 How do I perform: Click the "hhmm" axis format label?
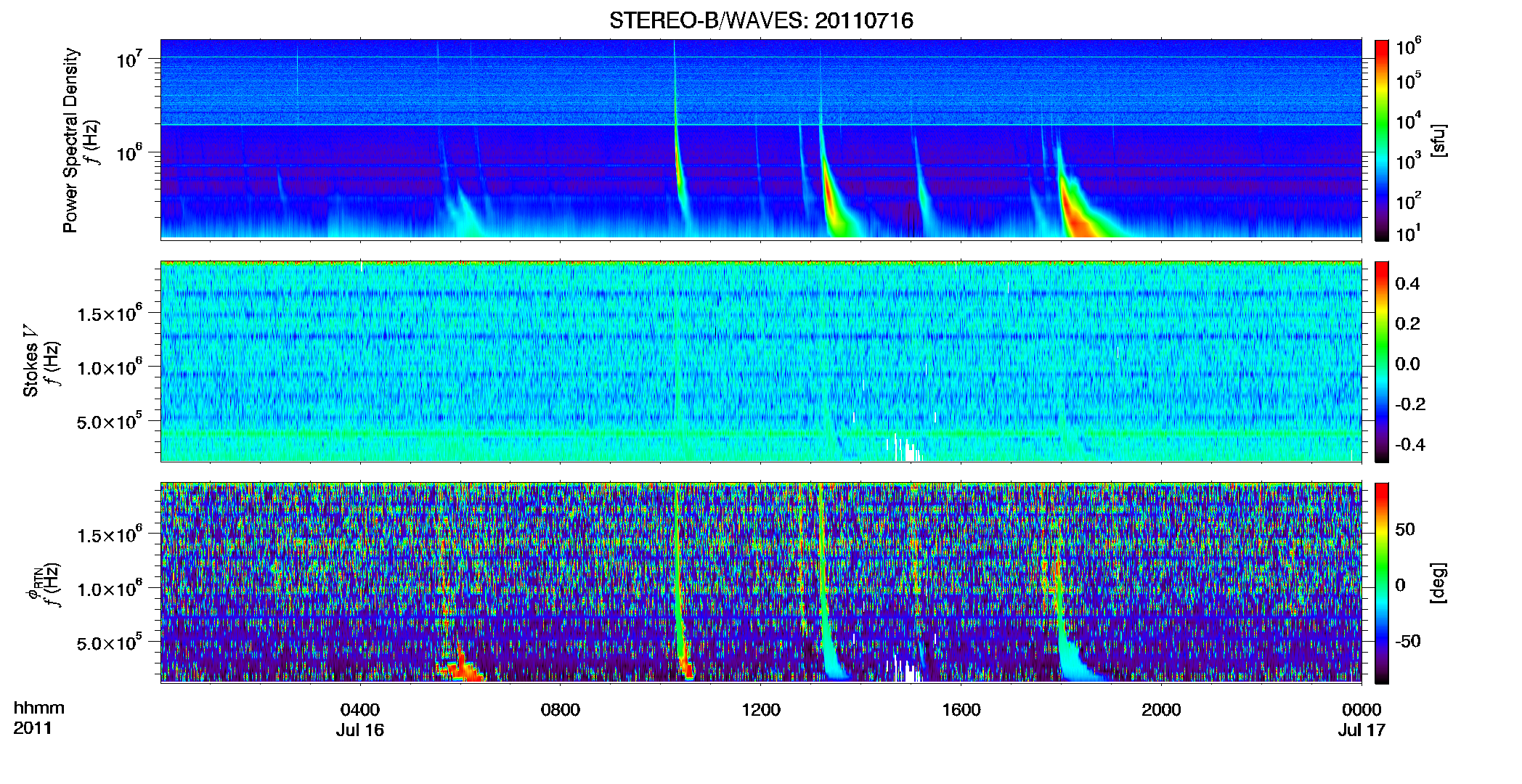[x=39, y=708]
